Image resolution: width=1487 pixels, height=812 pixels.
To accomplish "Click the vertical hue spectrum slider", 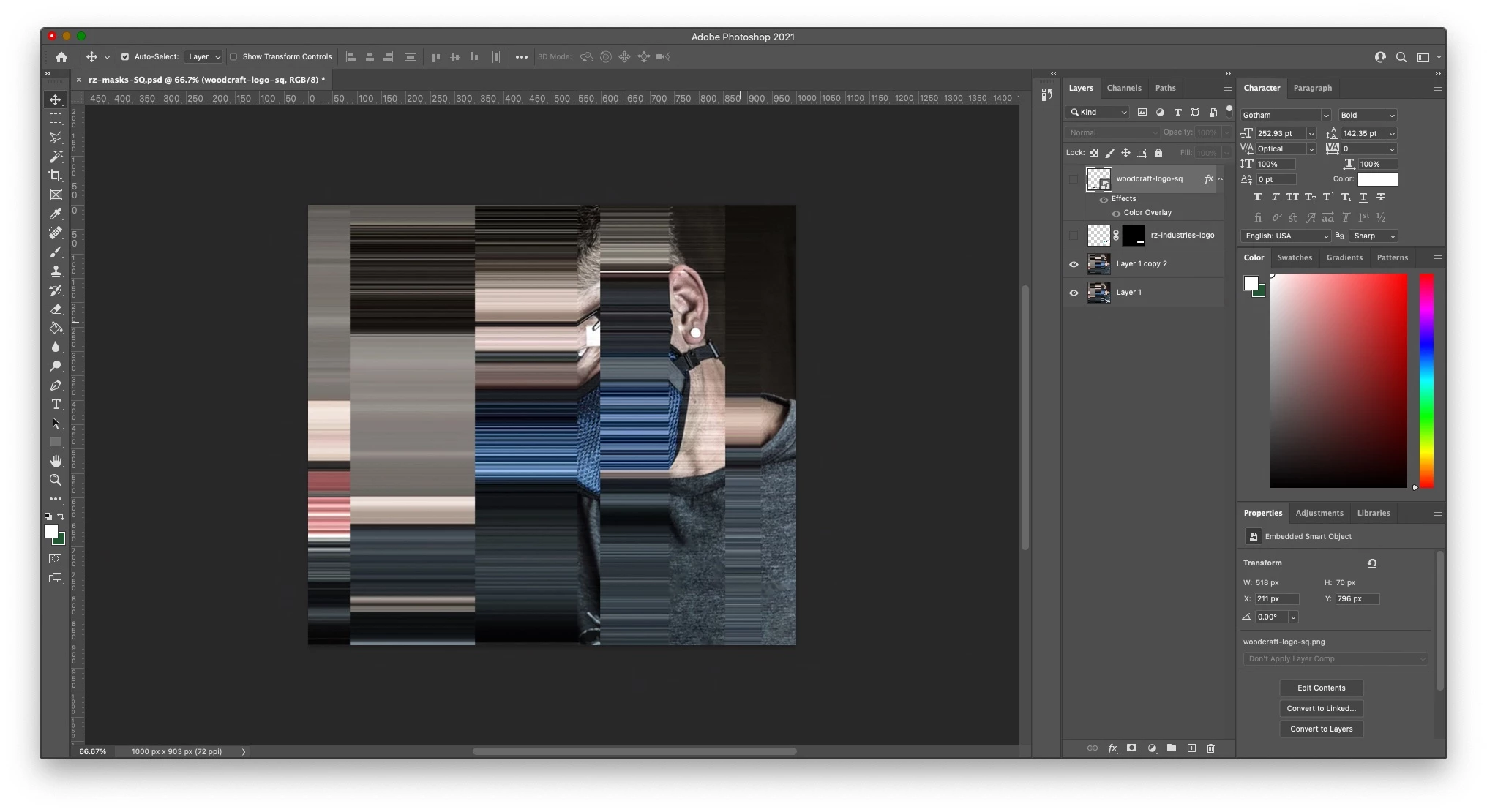I will (x=1426, y=380).
